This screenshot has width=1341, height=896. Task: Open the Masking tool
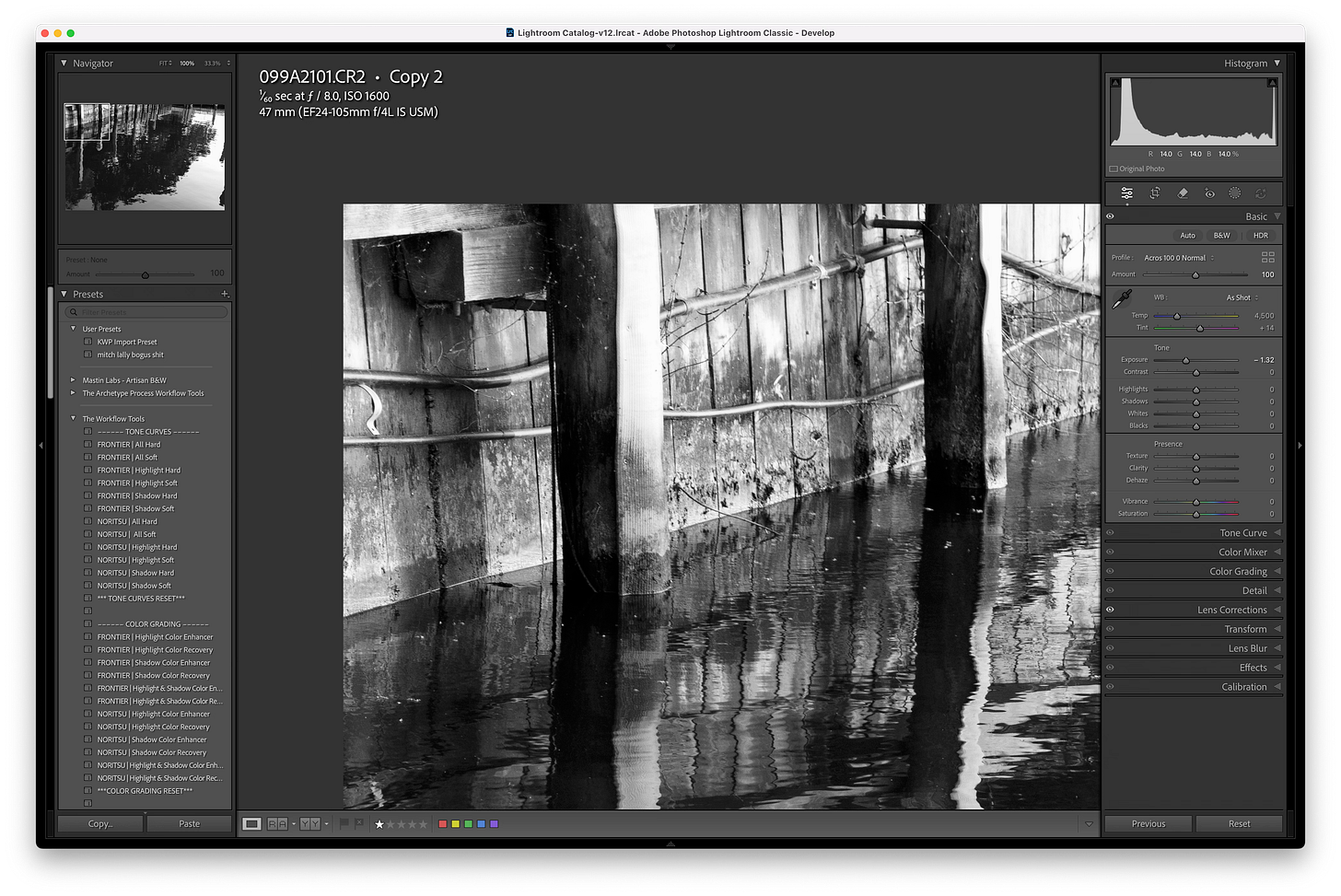(1235, 193)
